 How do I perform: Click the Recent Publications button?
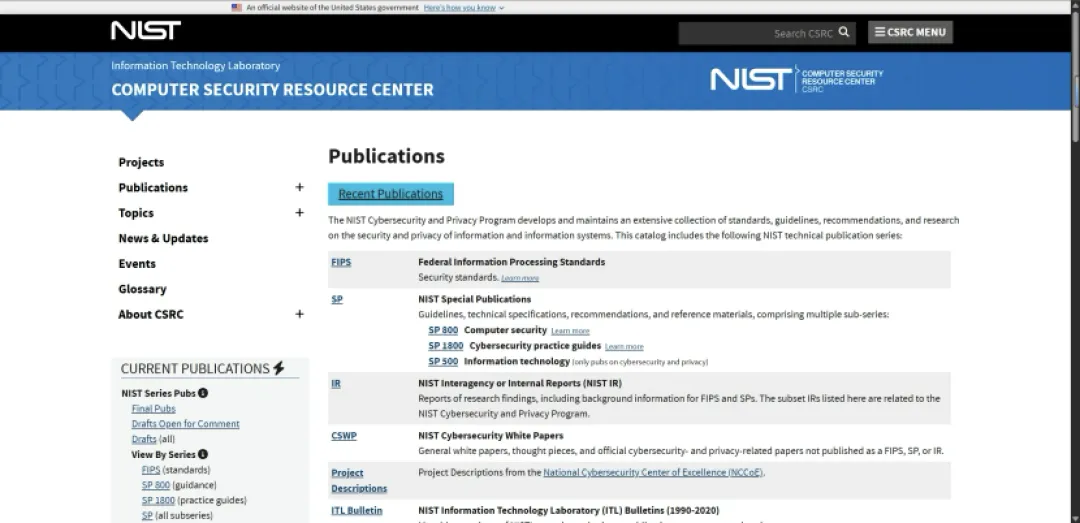391,194
